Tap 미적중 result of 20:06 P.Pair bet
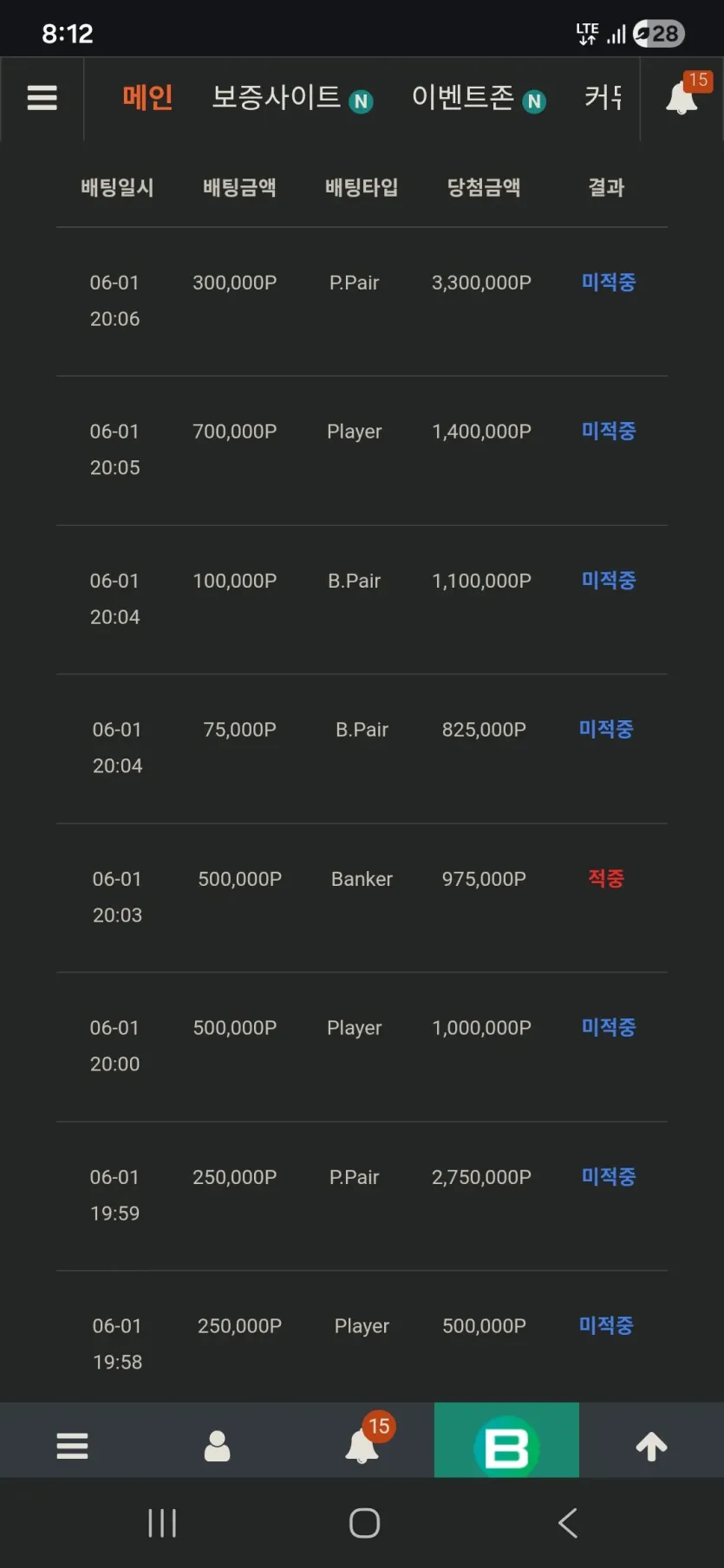This screenshot has width=724, height=1568. (x=609, y=282)
